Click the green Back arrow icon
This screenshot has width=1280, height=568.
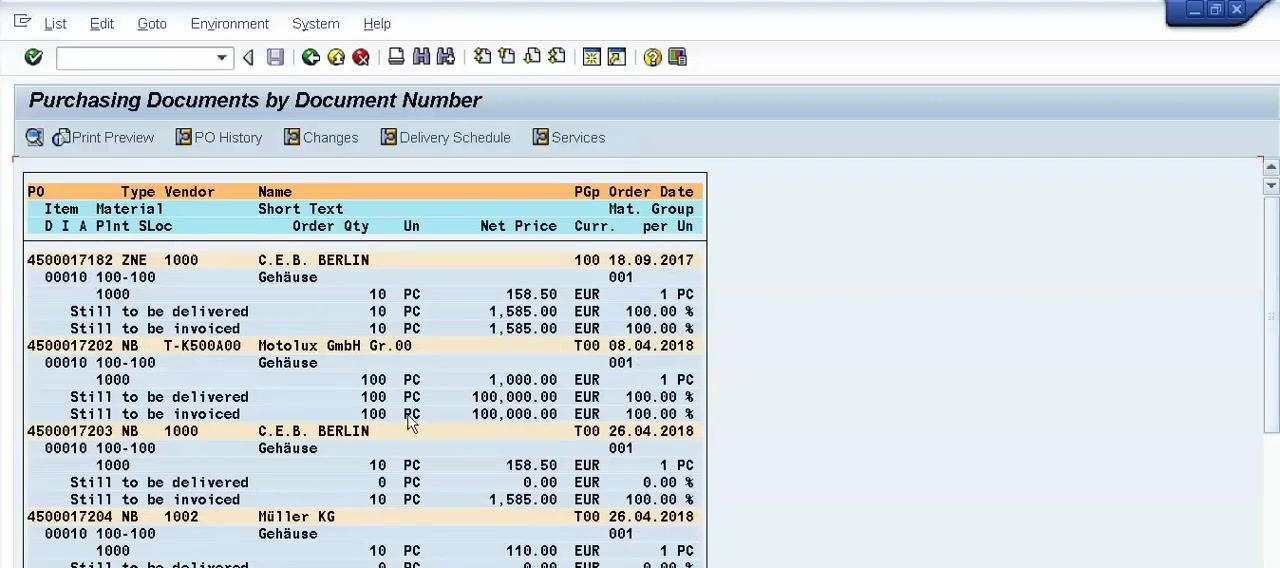(311, 57)
